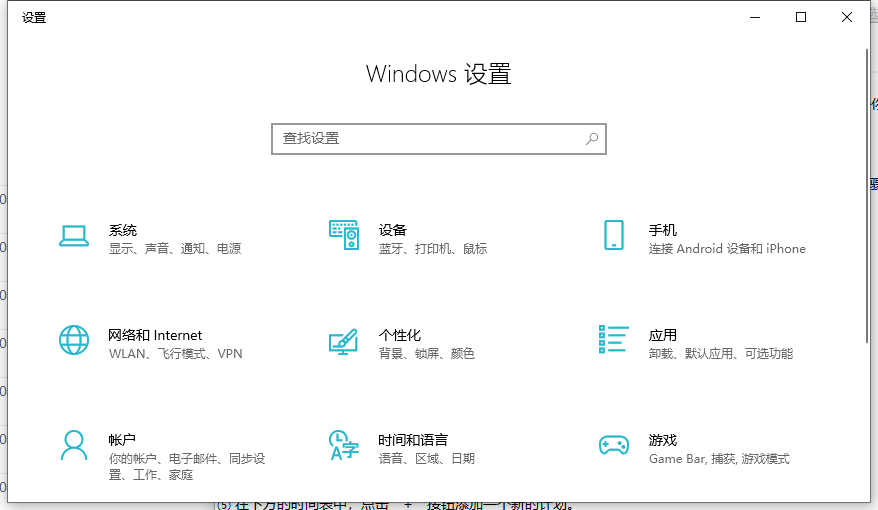Screen dimensions: 878x510
Task: Click the clock and letter 时间和语言 icon
Action: click(343, 445)
